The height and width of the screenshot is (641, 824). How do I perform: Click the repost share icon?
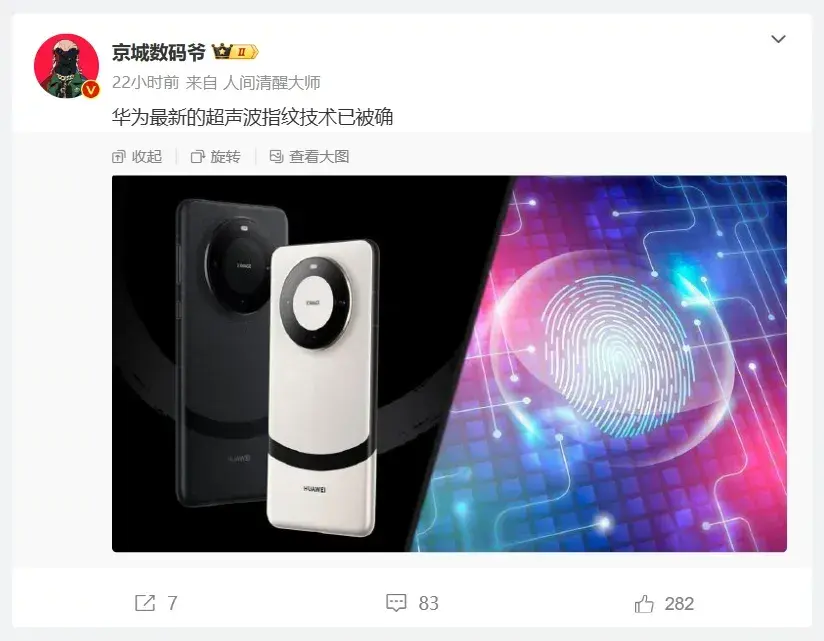click(145, 603)
